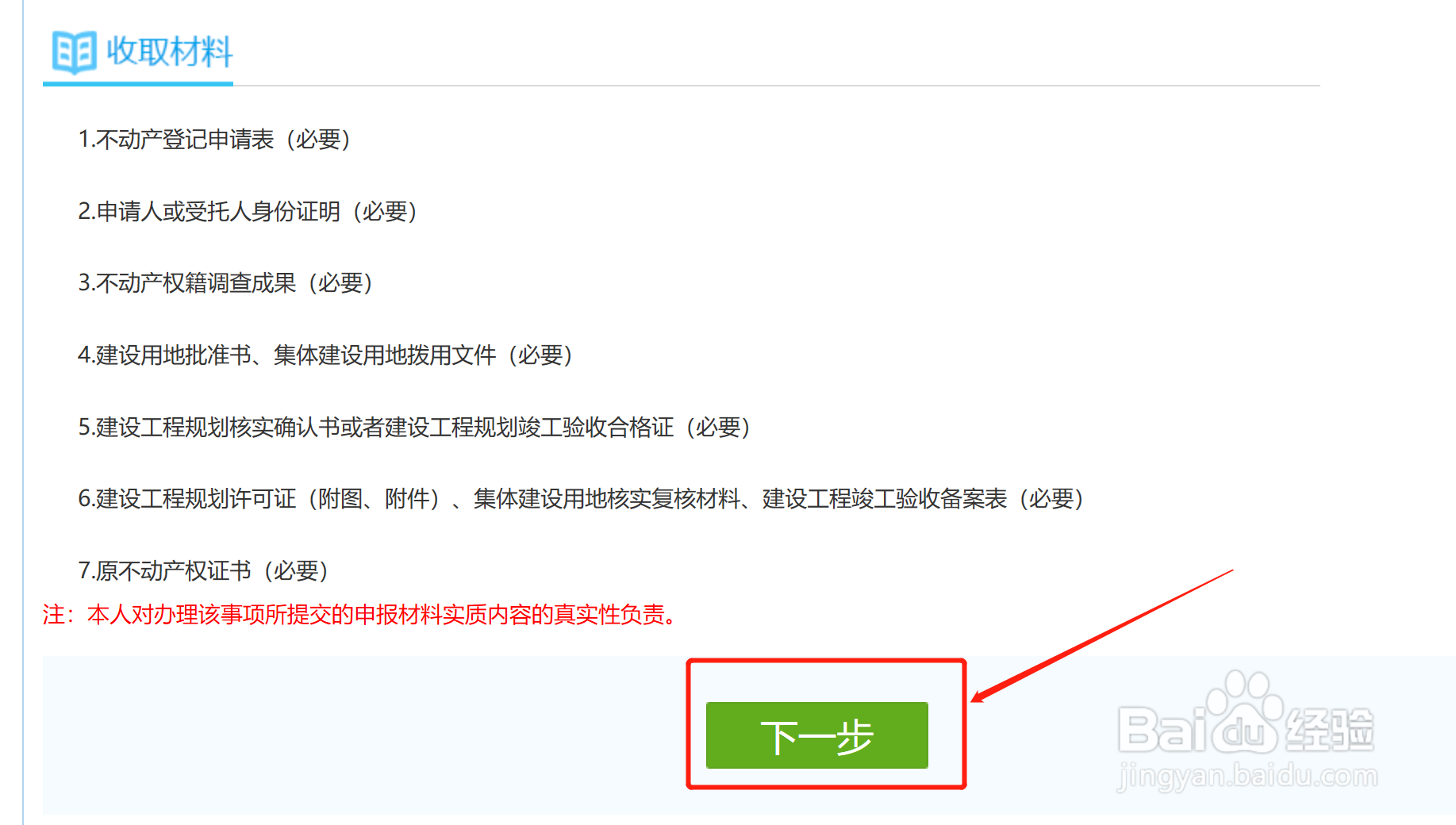Click the Baidu 经验 watermark text

coord(1330,730)
